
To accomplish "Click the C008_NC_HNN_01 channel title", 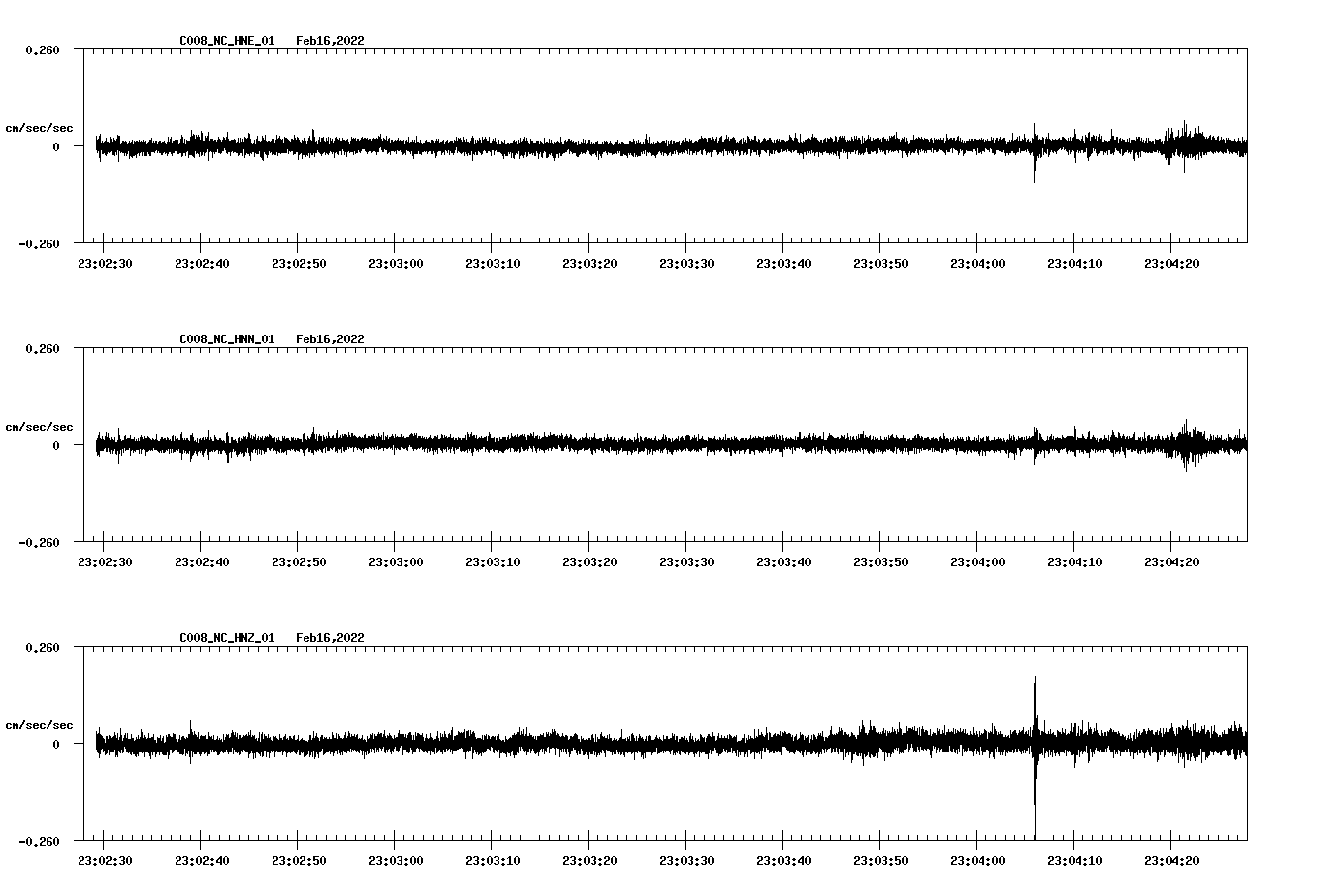I will pos(227,339).
